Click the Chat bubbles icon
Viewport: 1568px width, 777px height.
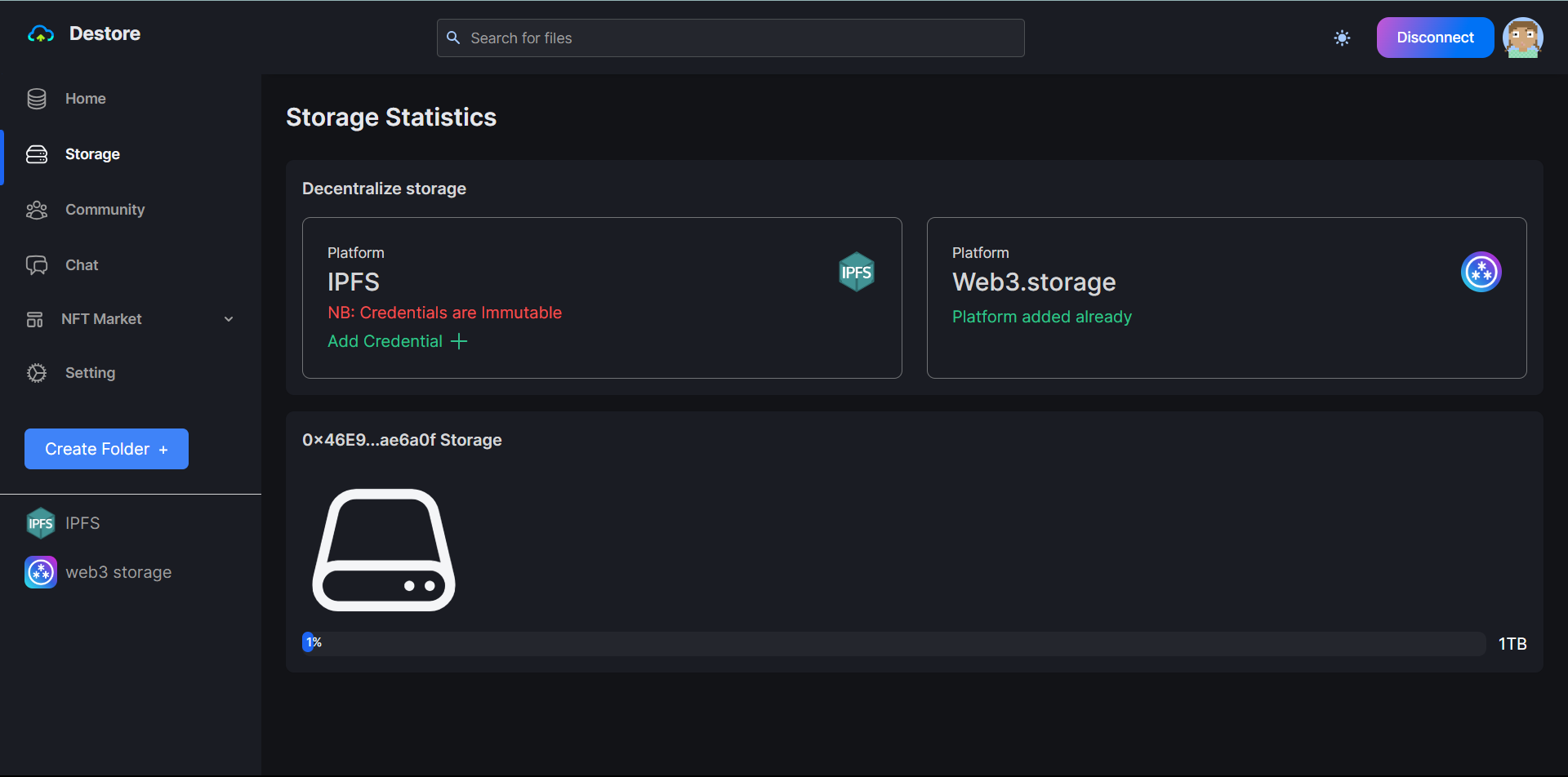(x=37, y=265)
